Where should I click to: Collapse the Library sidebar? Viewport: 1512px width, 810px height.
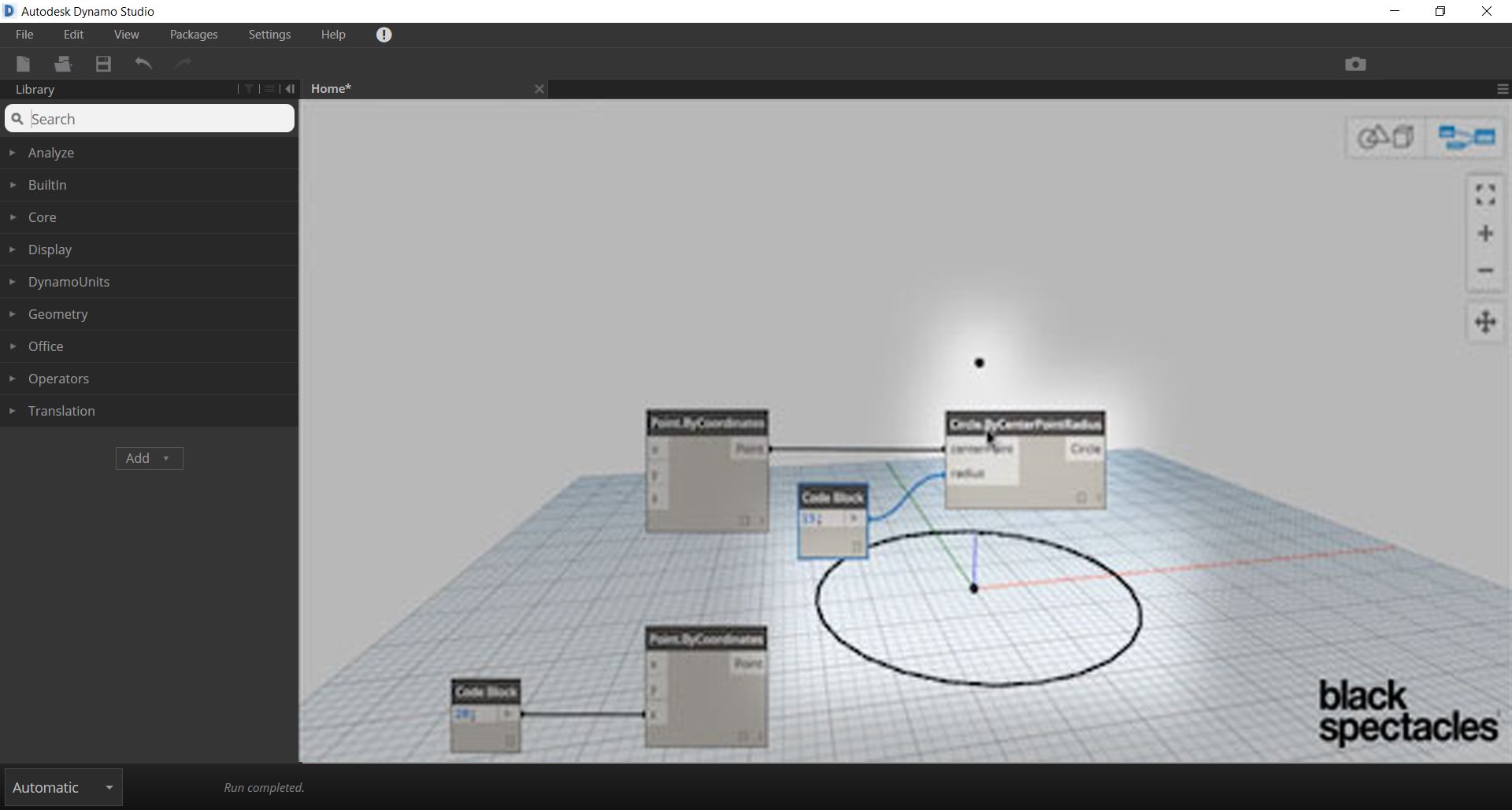point(290,89)
